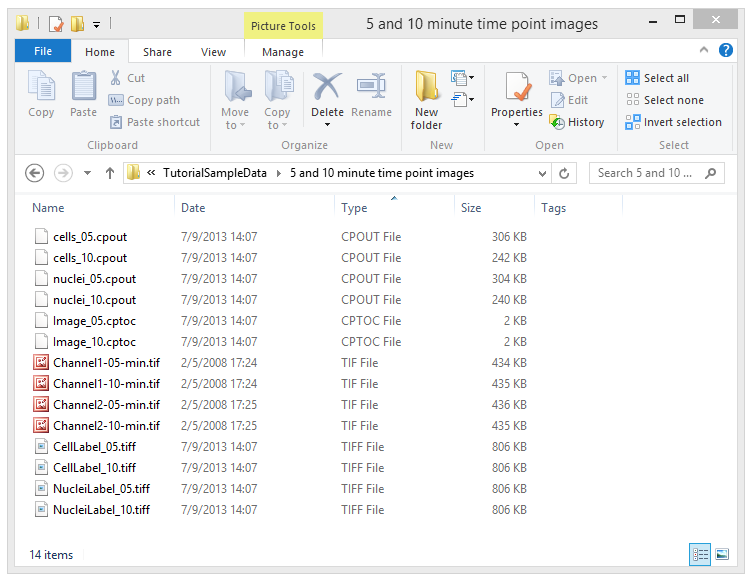Click Select all in ribbon
Viewport: 753px width, 582px height.
(657, 78)
